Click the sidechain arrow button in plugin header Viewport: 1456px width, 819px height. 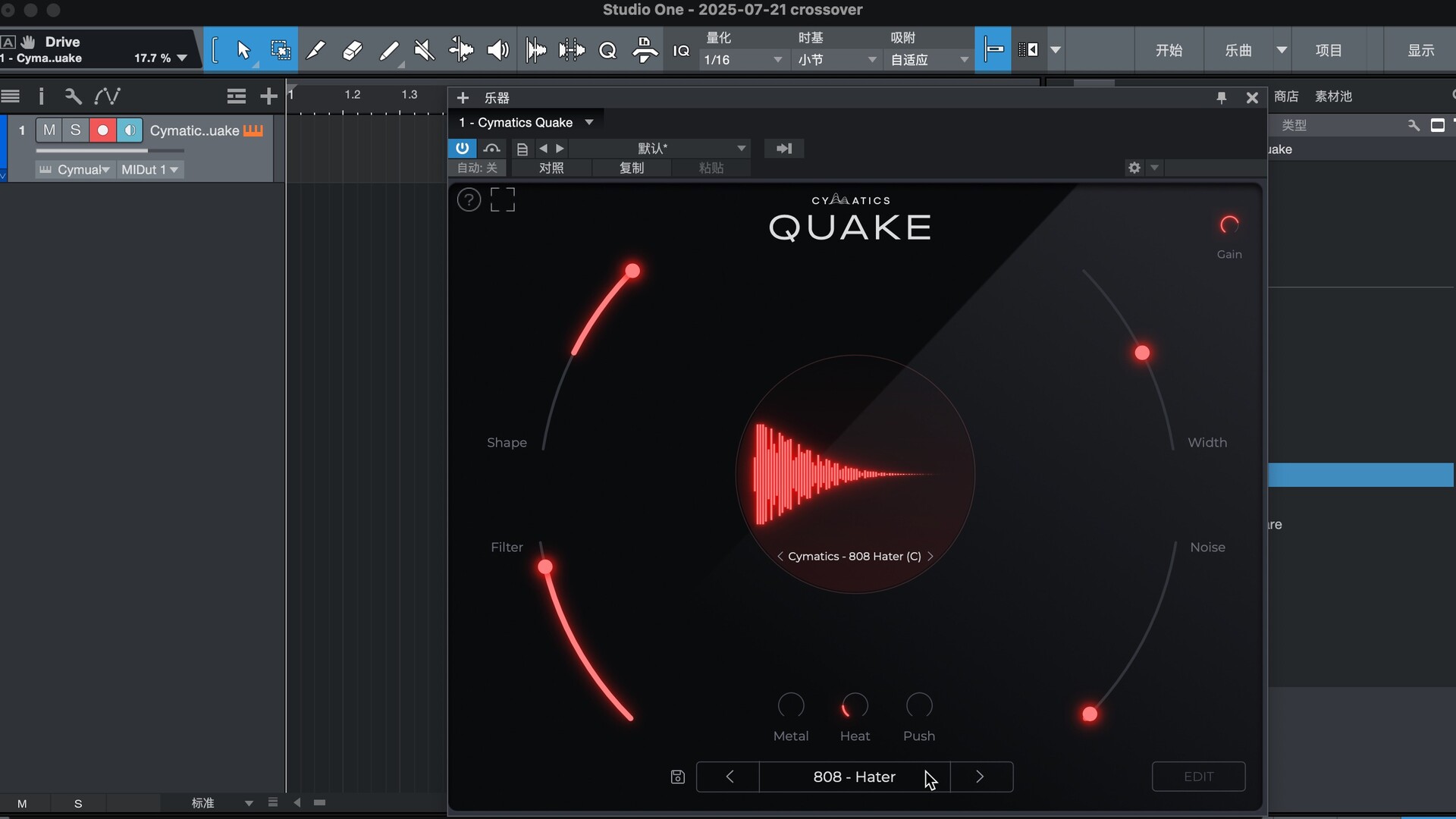point(784,148)
